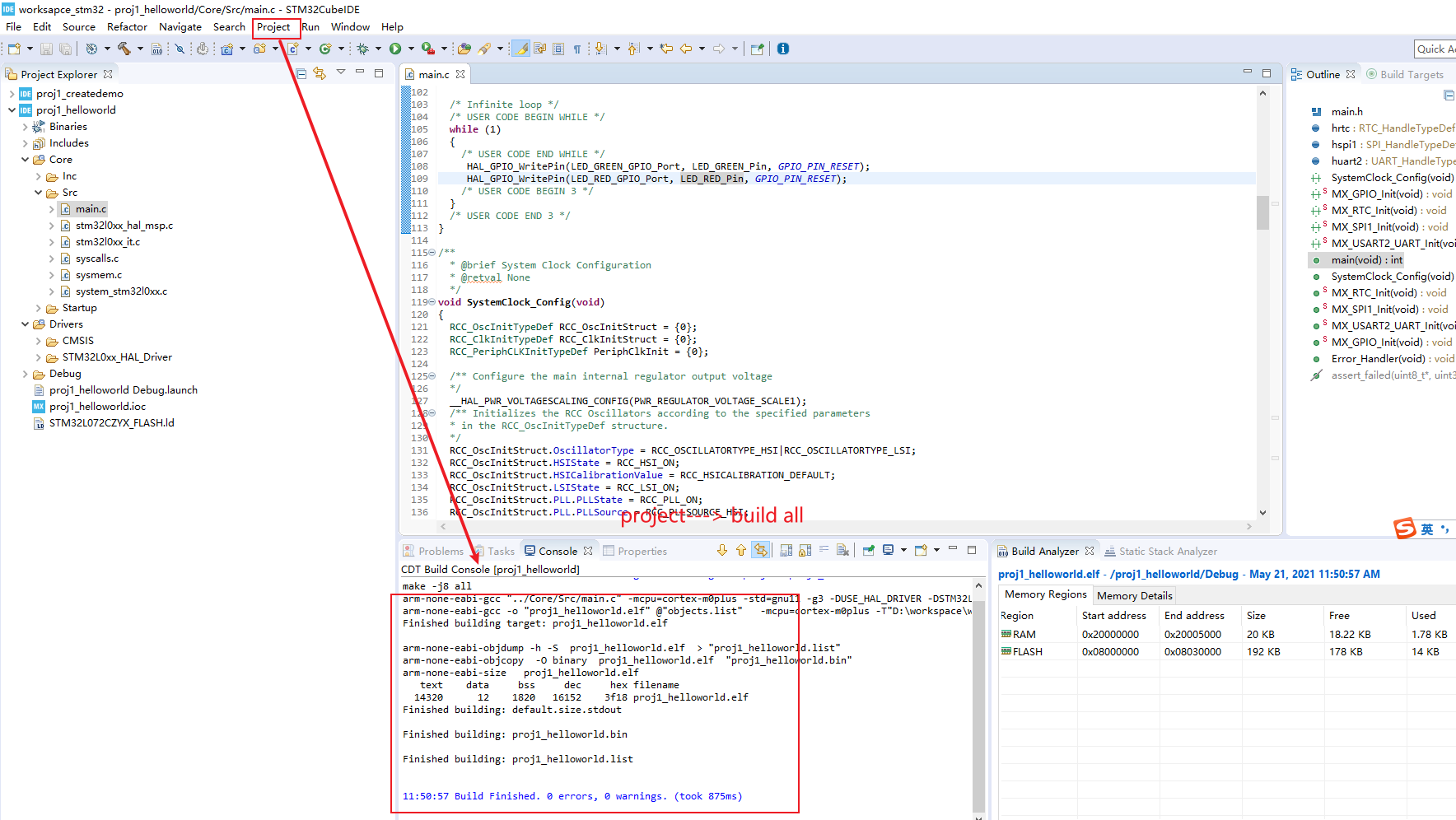1456x820 pixels.
Task: Switch to the Static Stack Analyzer tab
Action: pyautogui.click(x=1160, y=551)
